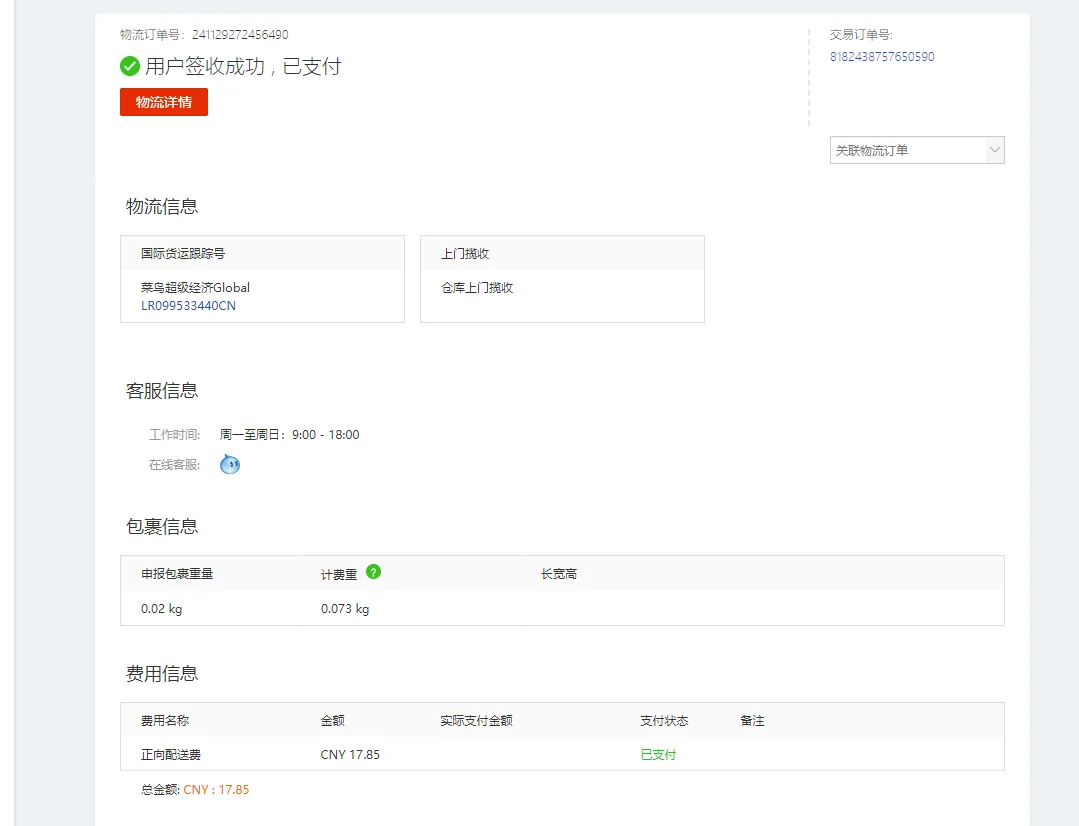Expand the 关联物流订单 dropdown
Viewport: 1079px width, 826px height.
907,150
